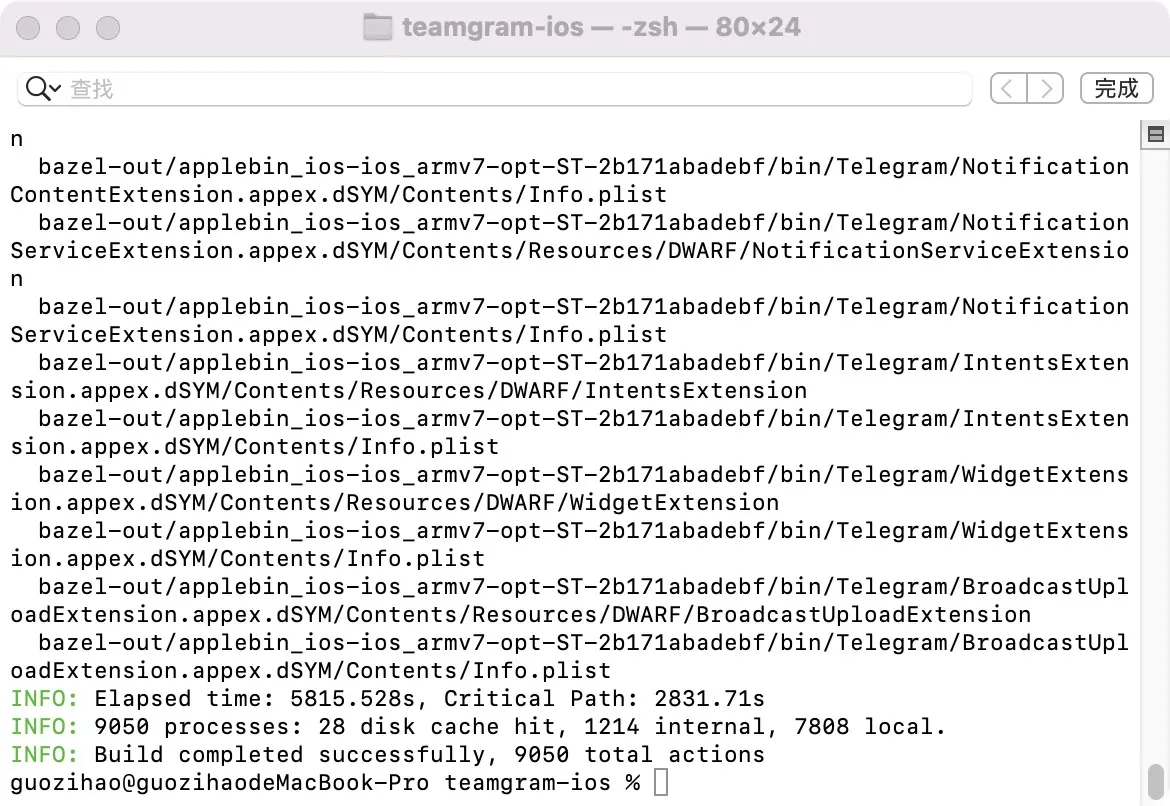Image resolution: width=1170 pixels, height=806 pixels.
Task: Go to previous search match arrow
Action: click(x=1008, y=89)
